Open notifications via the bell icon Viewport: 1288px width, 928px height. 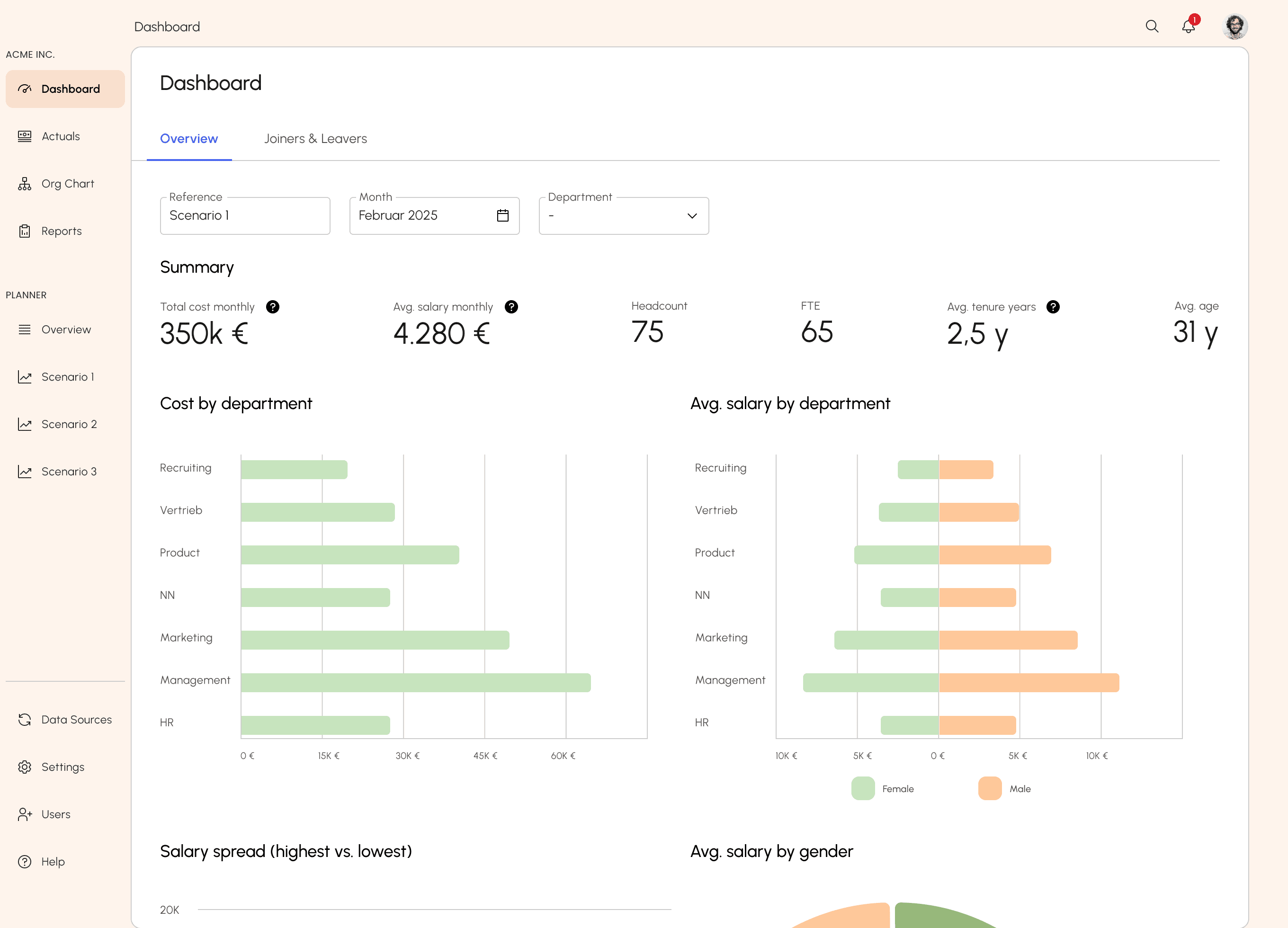click(x=1188, y=26)
